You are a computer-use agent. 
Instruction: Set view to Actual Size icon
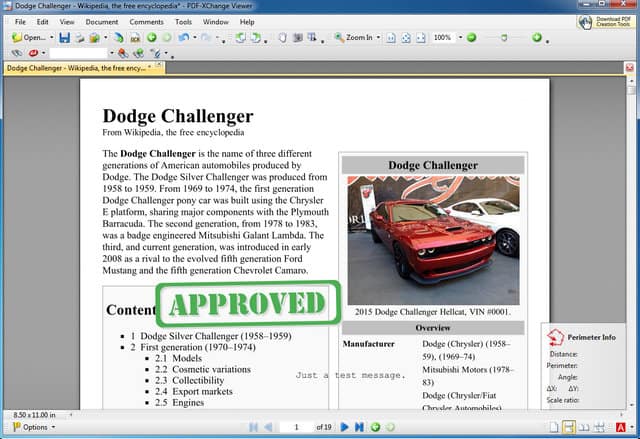391,38
